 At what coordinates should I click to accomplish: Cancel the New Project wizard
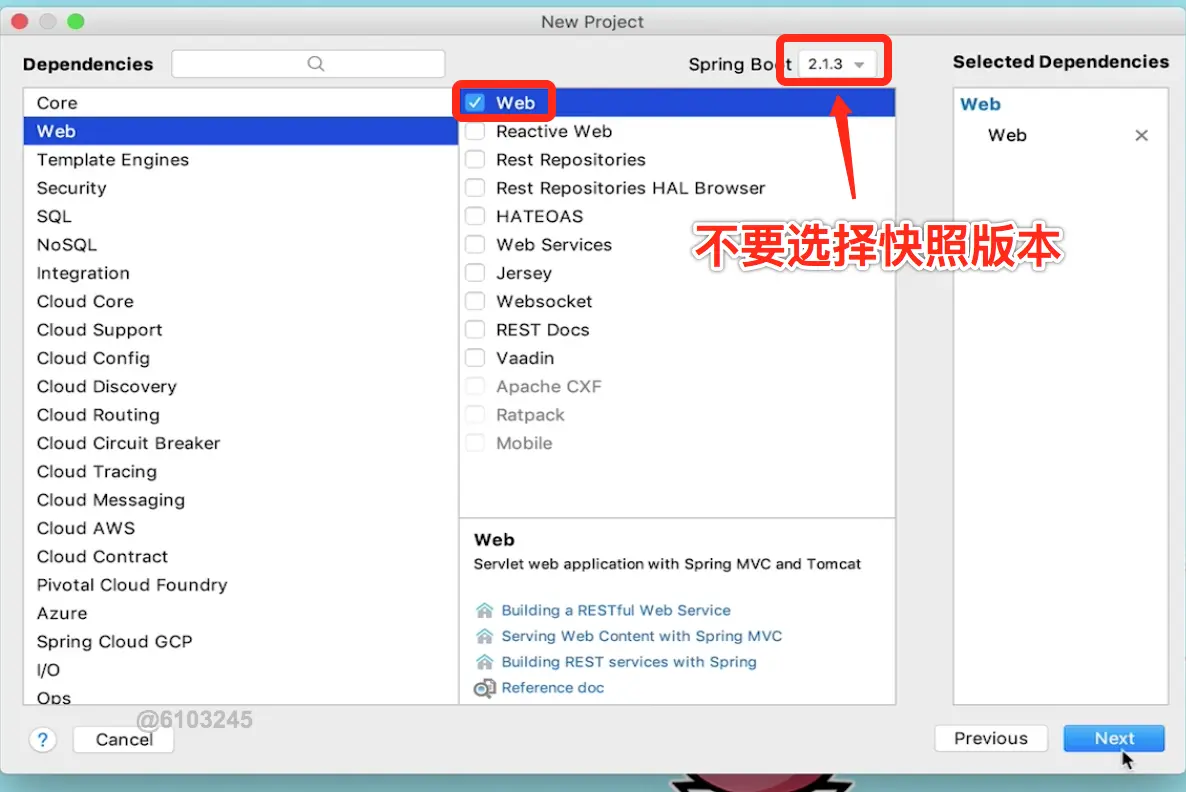(x=124, y=739)
